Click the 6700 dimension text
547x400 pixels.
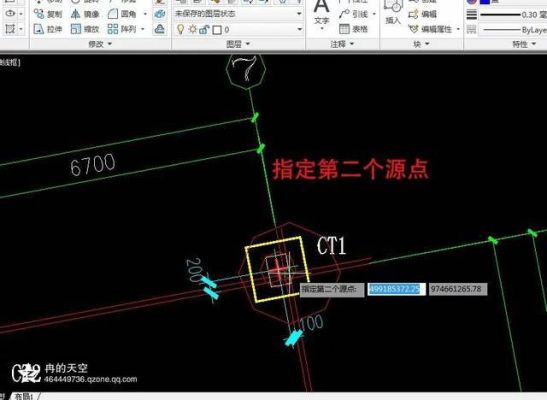tap(93, 165)
